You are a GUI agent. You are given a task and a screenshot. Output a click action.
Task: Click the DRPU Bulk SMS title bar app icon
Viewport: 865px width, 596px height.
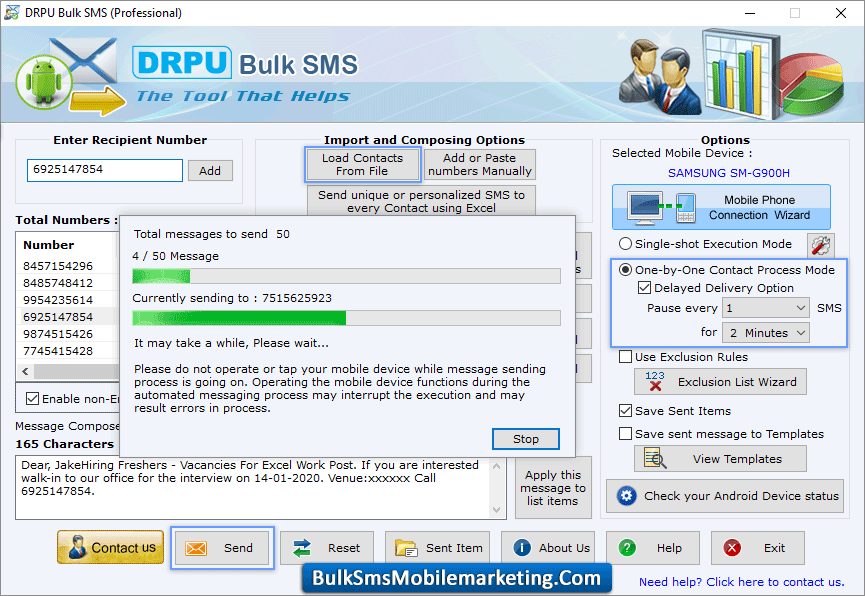tap(11, 12)
